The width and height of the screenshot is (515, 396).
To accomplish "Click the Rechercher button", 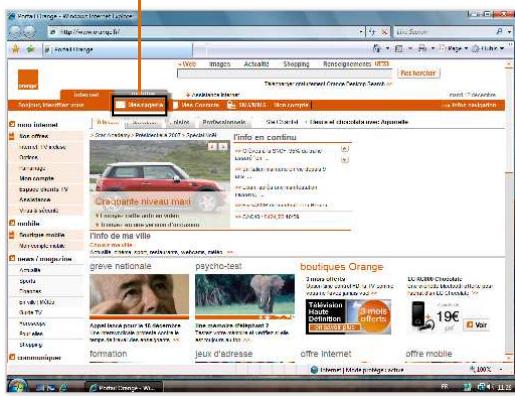I will point(418,73).
